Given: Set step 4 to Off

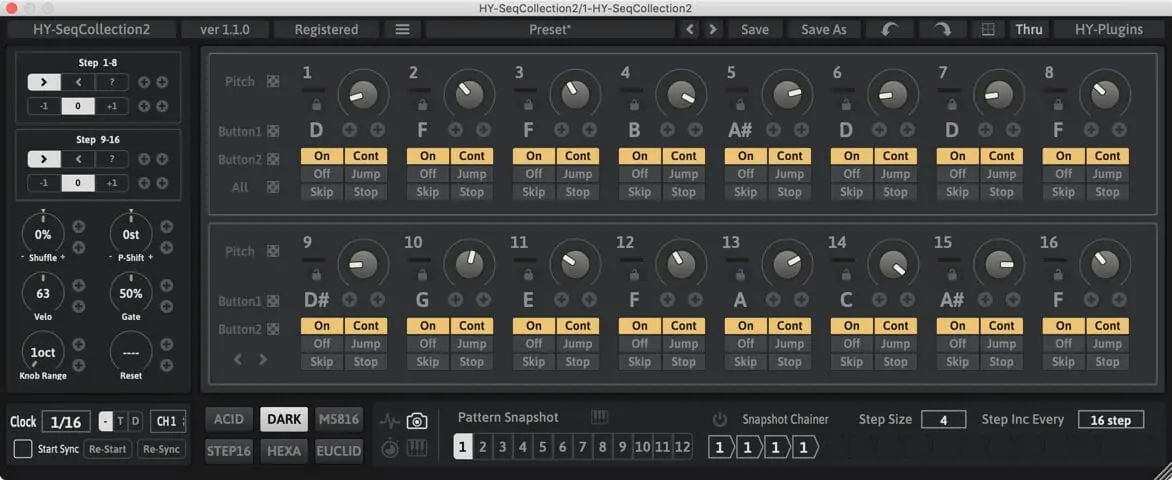Looking at the screenshot, I should tap(639, 174).
